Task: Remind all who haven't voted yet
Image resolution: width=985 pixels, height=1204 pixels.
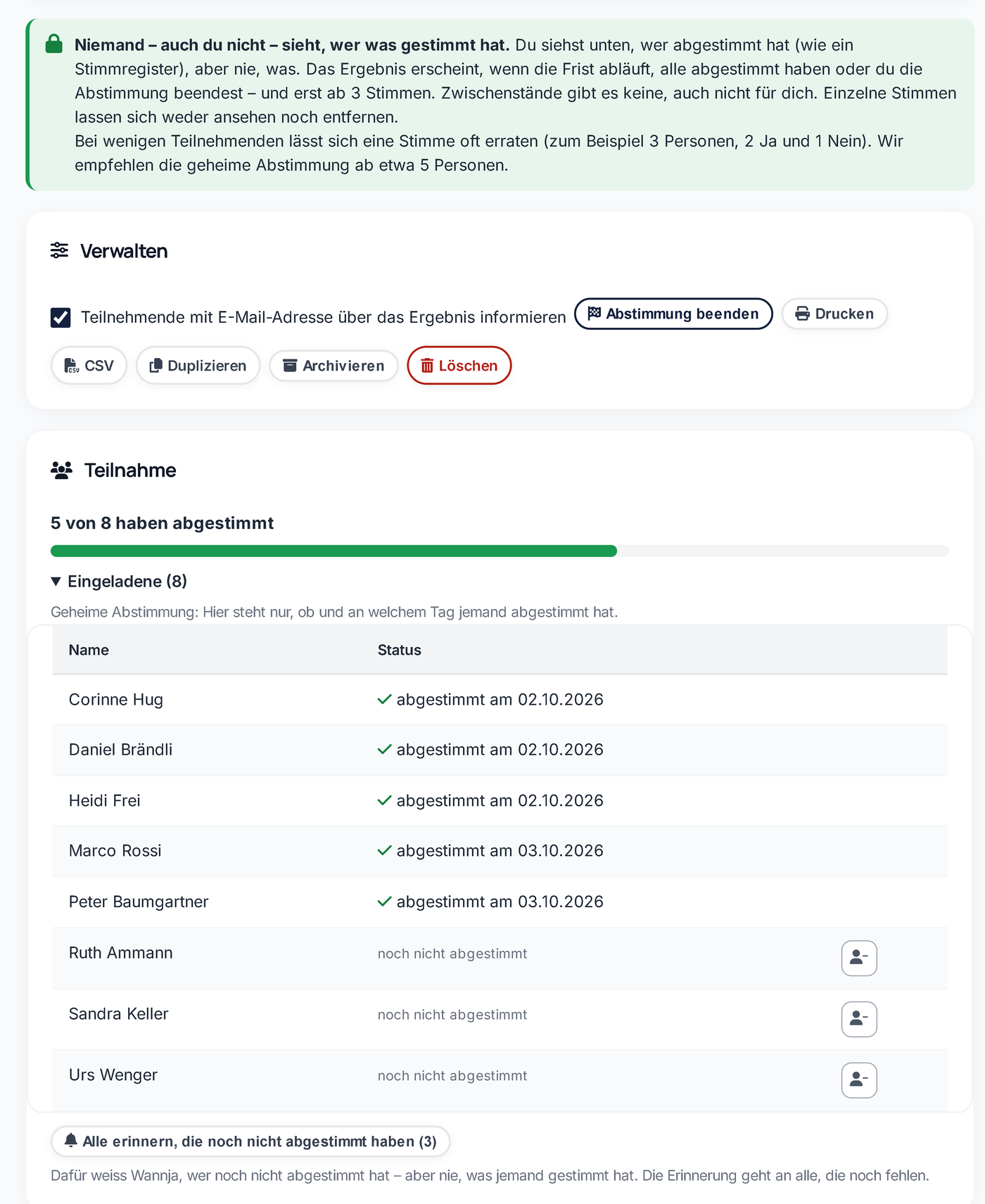Action: [250, 1141]
